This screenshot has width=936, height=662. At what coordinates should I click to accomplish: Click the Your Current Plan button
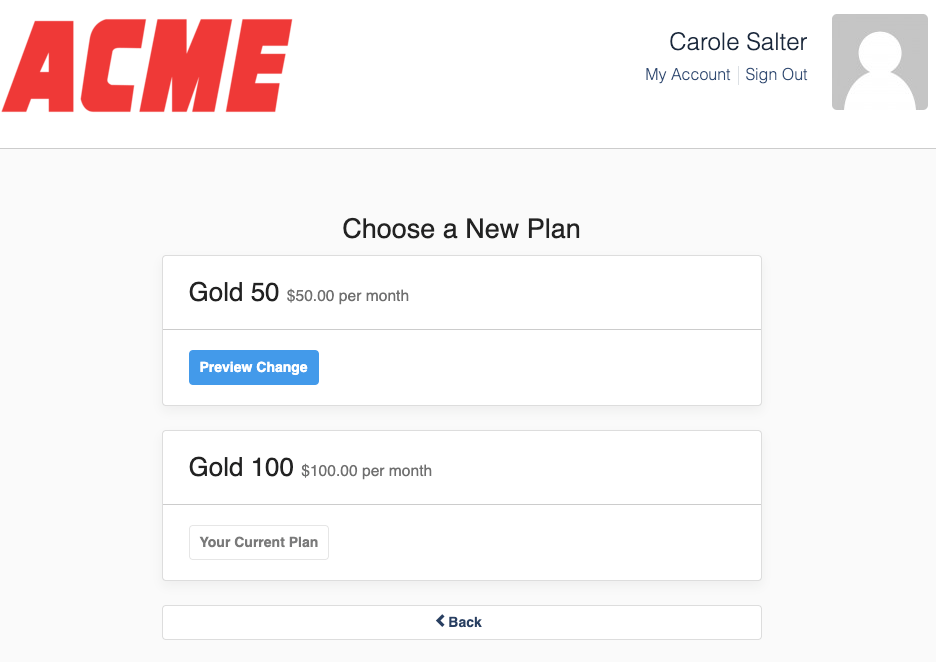tap(258, 542)
